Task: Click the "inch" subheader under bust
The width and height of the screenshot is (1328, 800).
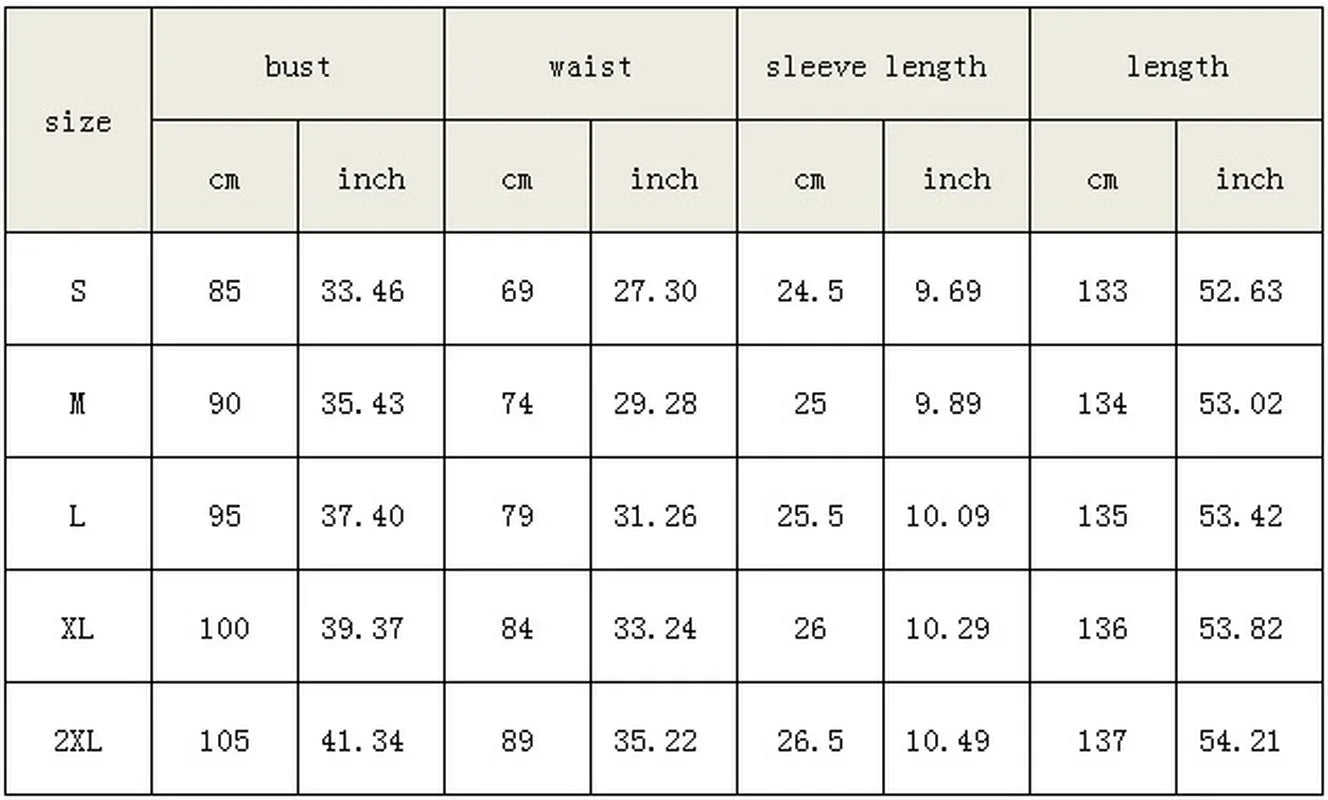Action: click(x=371, y=179)
